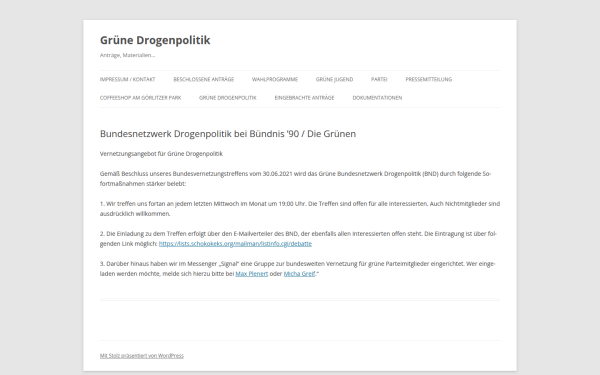Click the Max Plenert contact link
Image resolution: width=600 pixels, height=375 pixels.
(252, 274)
